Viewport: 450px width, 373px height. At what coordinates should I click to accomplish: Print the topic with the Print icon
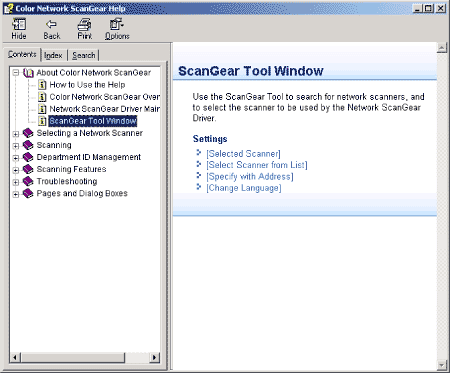[84, 24]
